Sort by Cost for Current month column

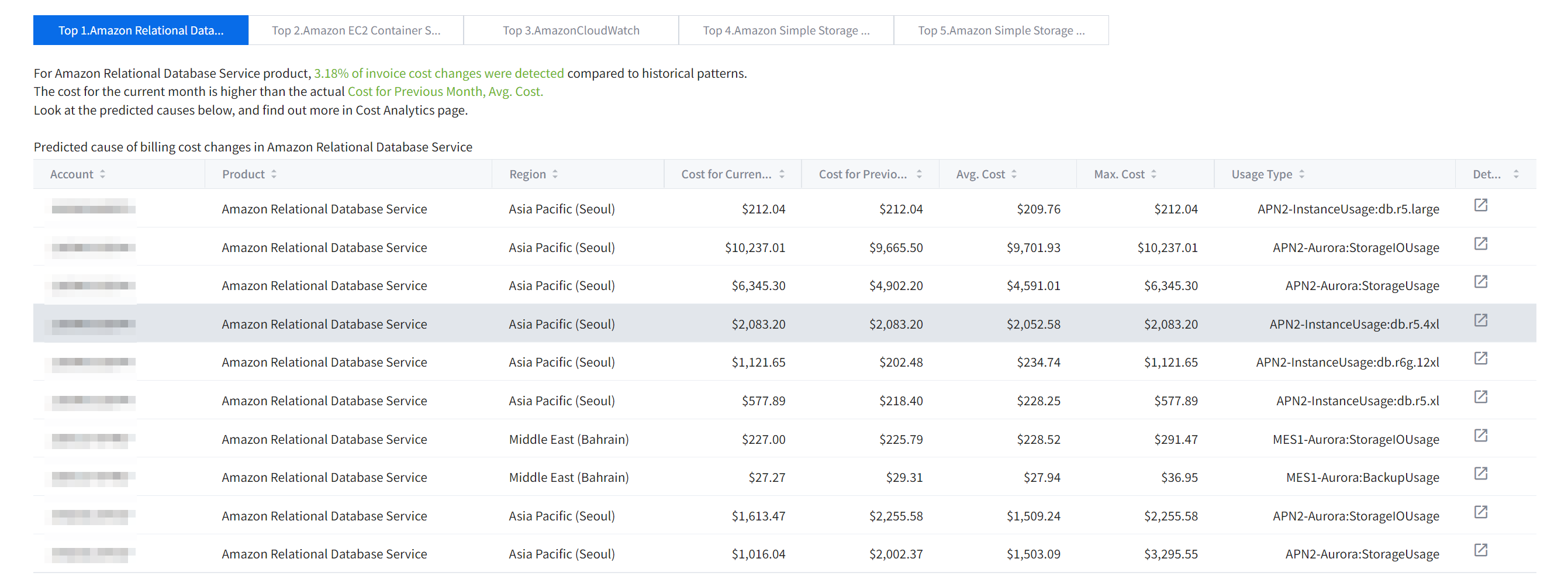(782, 174)
